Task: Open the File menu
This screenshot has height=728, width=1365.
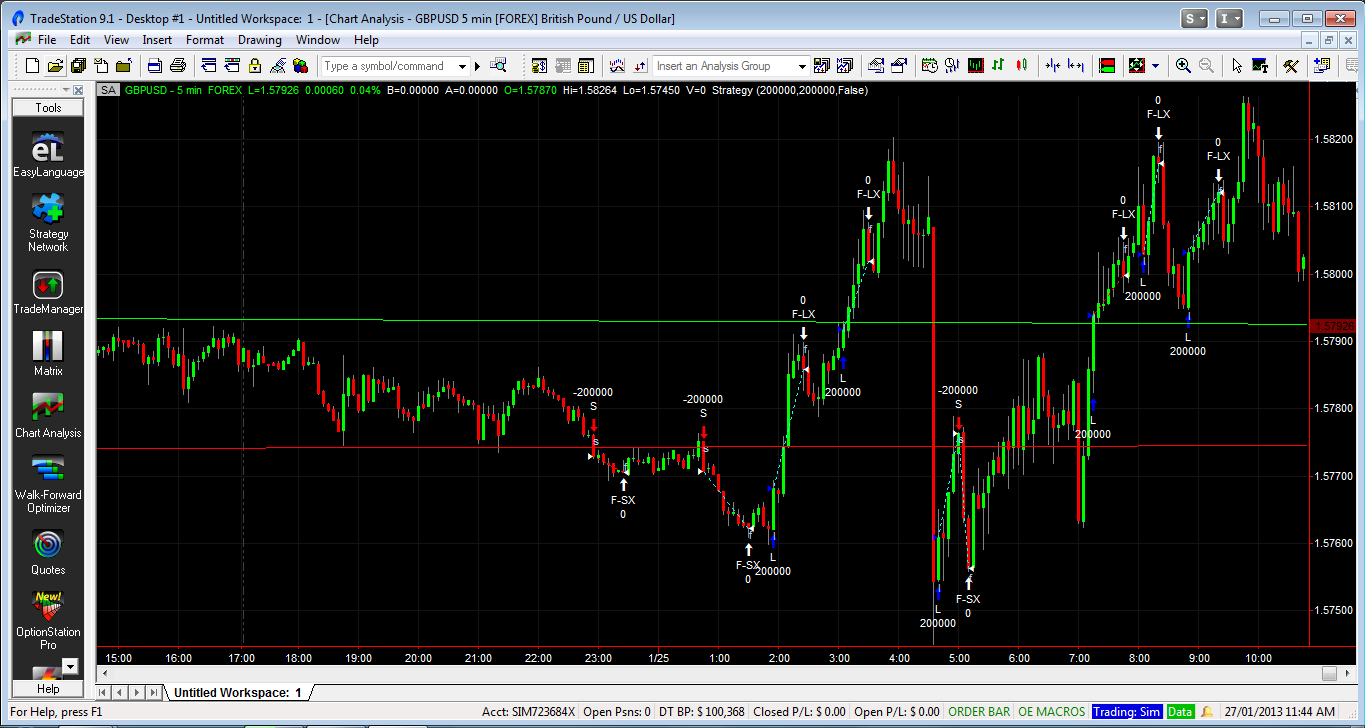Action: pyautogui.click(x=47, y=40)
